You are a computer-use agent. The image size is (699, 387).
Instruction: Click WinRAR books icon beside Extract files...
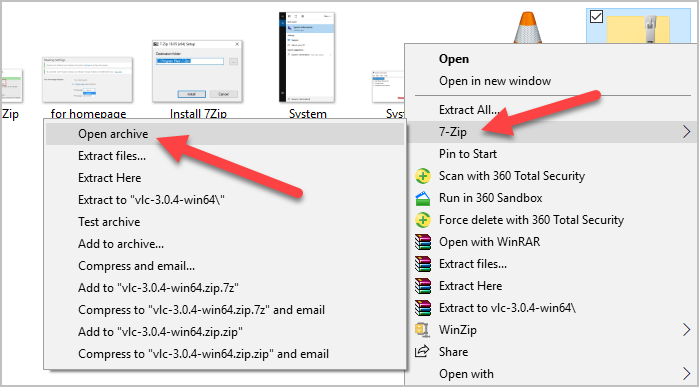coord(423,264)
